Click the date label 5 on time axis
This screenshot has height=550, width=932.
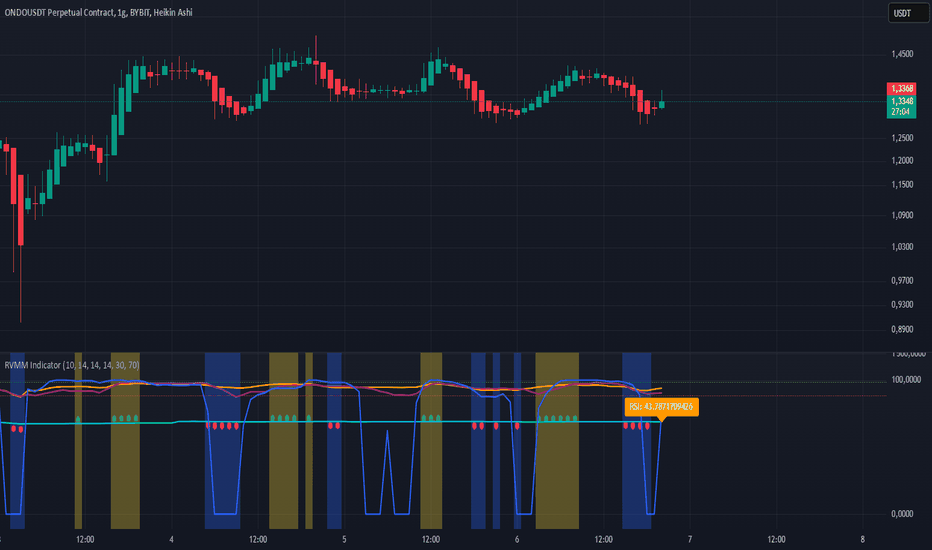[x=344, y=539]
